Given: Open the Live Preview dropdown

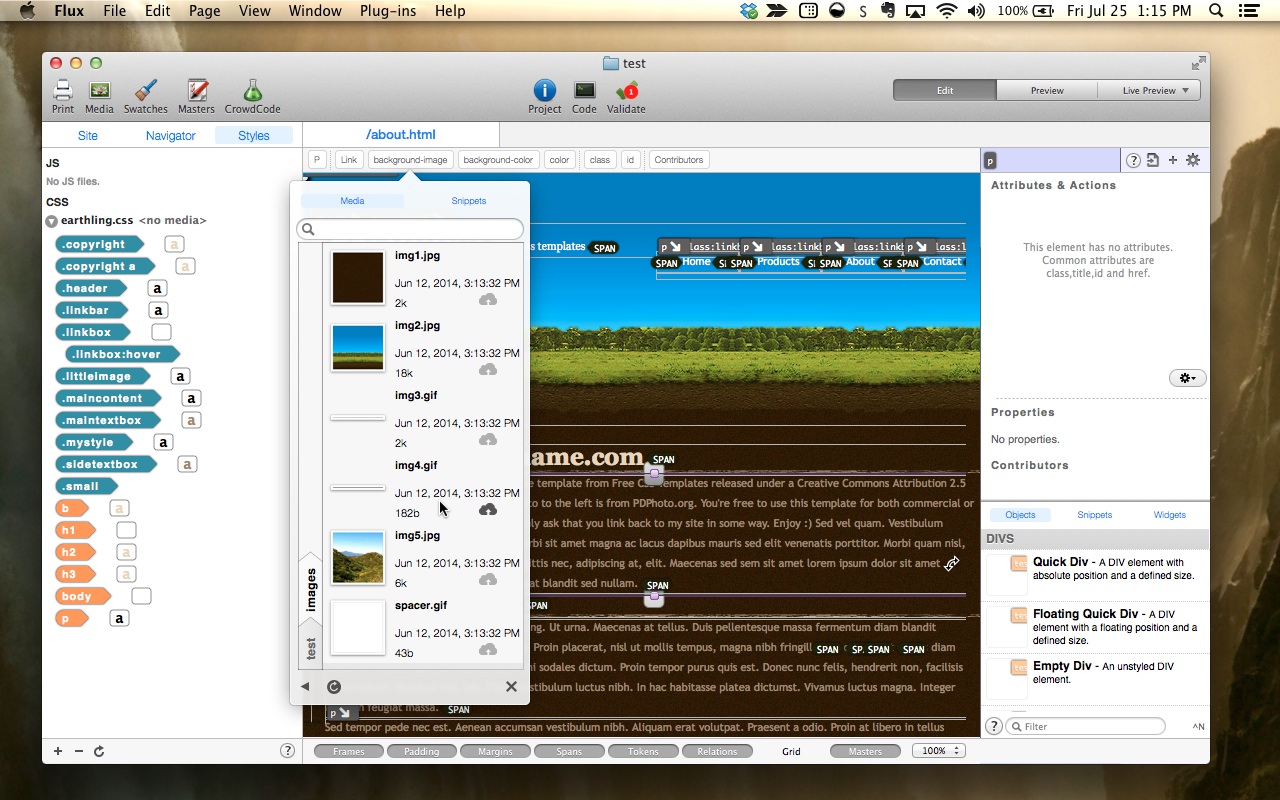Looking at the screenshot, I should pos(1149,90).
